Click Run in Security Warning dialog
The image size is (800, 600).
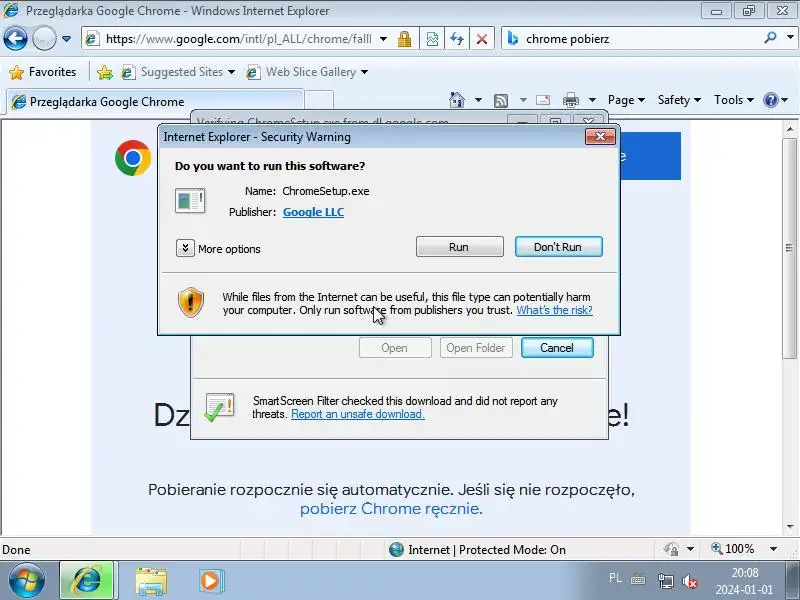(x=459, y=247)
